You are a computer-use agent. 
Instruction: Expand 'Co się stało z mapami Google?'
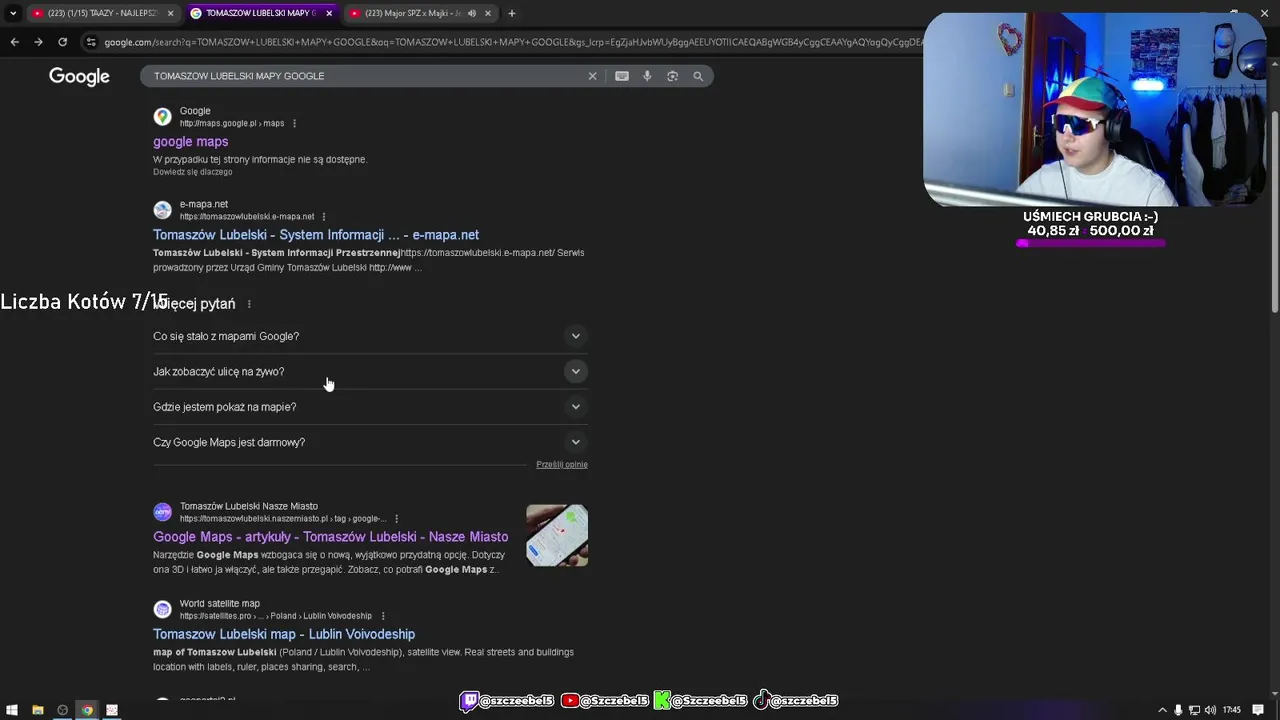click(370, 336)
